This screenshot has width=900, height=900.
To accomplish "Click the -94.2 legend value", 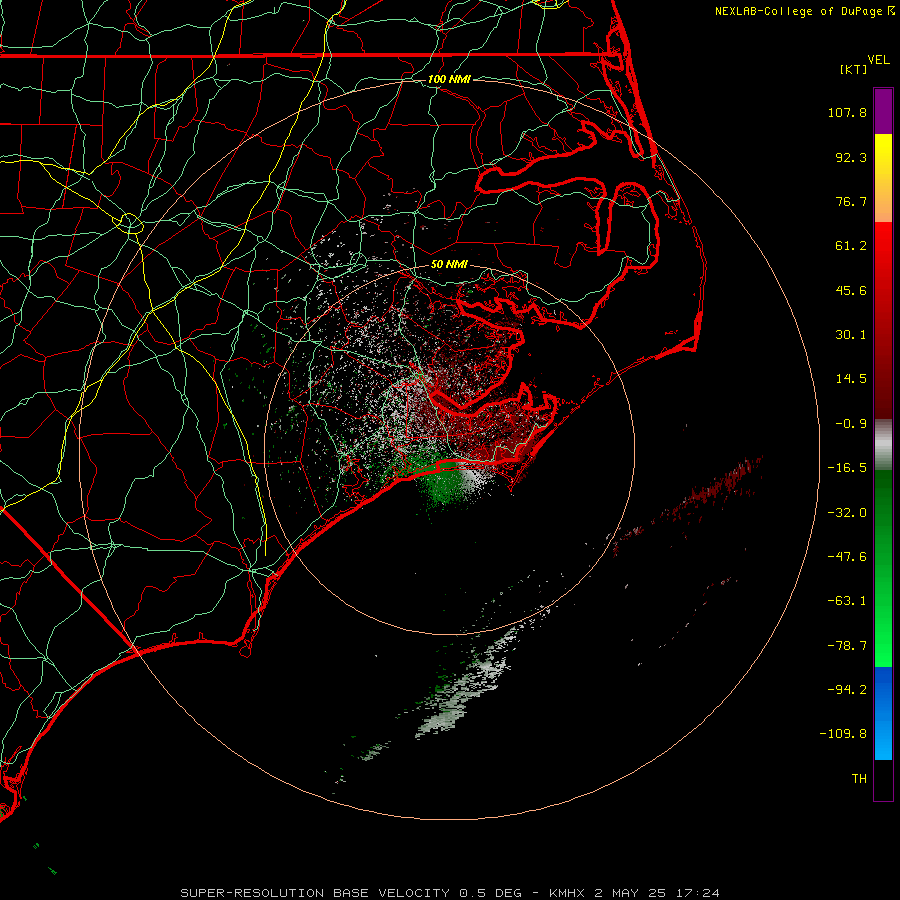I will click(x=847, y=690).
